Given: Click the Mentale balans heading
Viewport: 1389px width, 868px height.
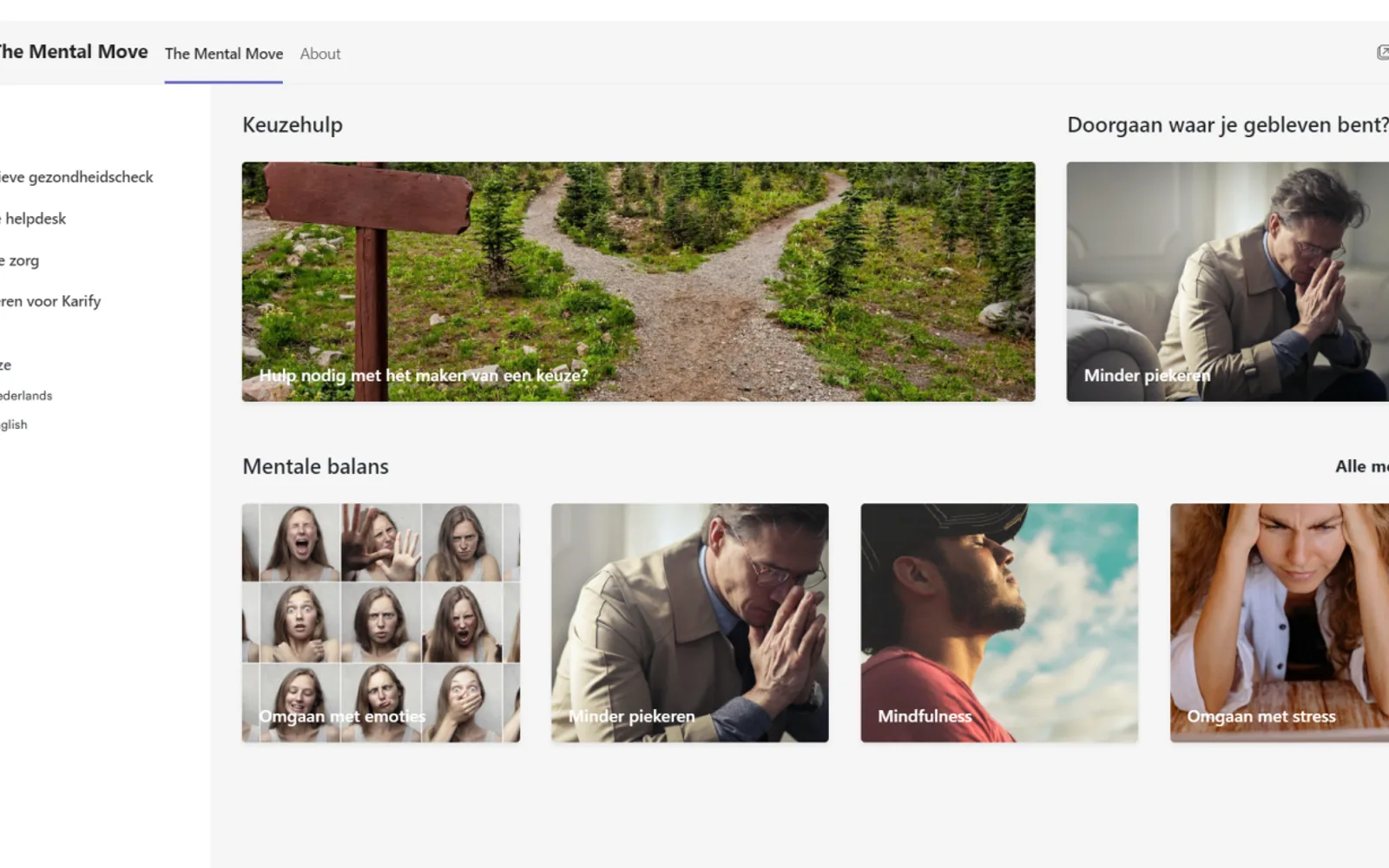Looking at the screenshot, I should pos(316,466).
